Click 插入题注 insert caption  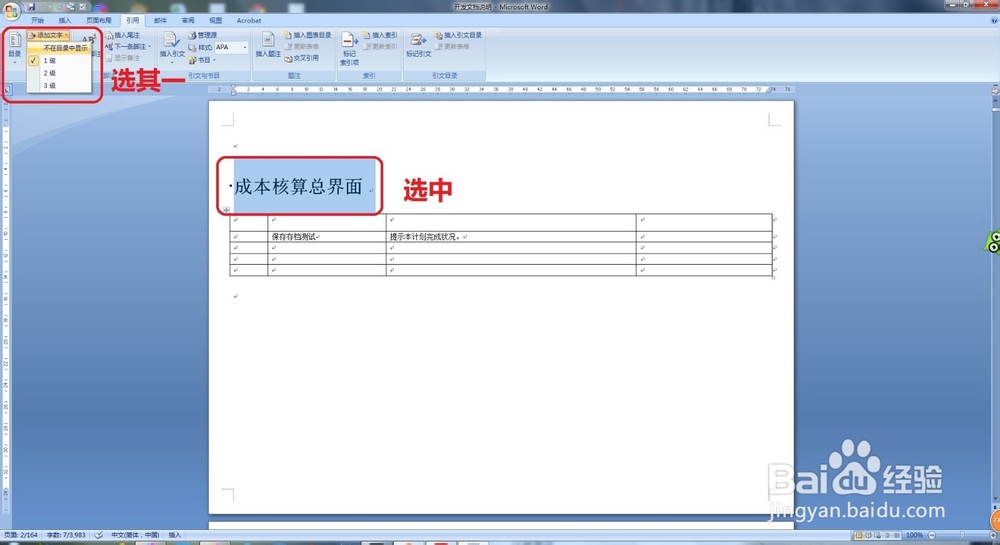pos(268,45)
